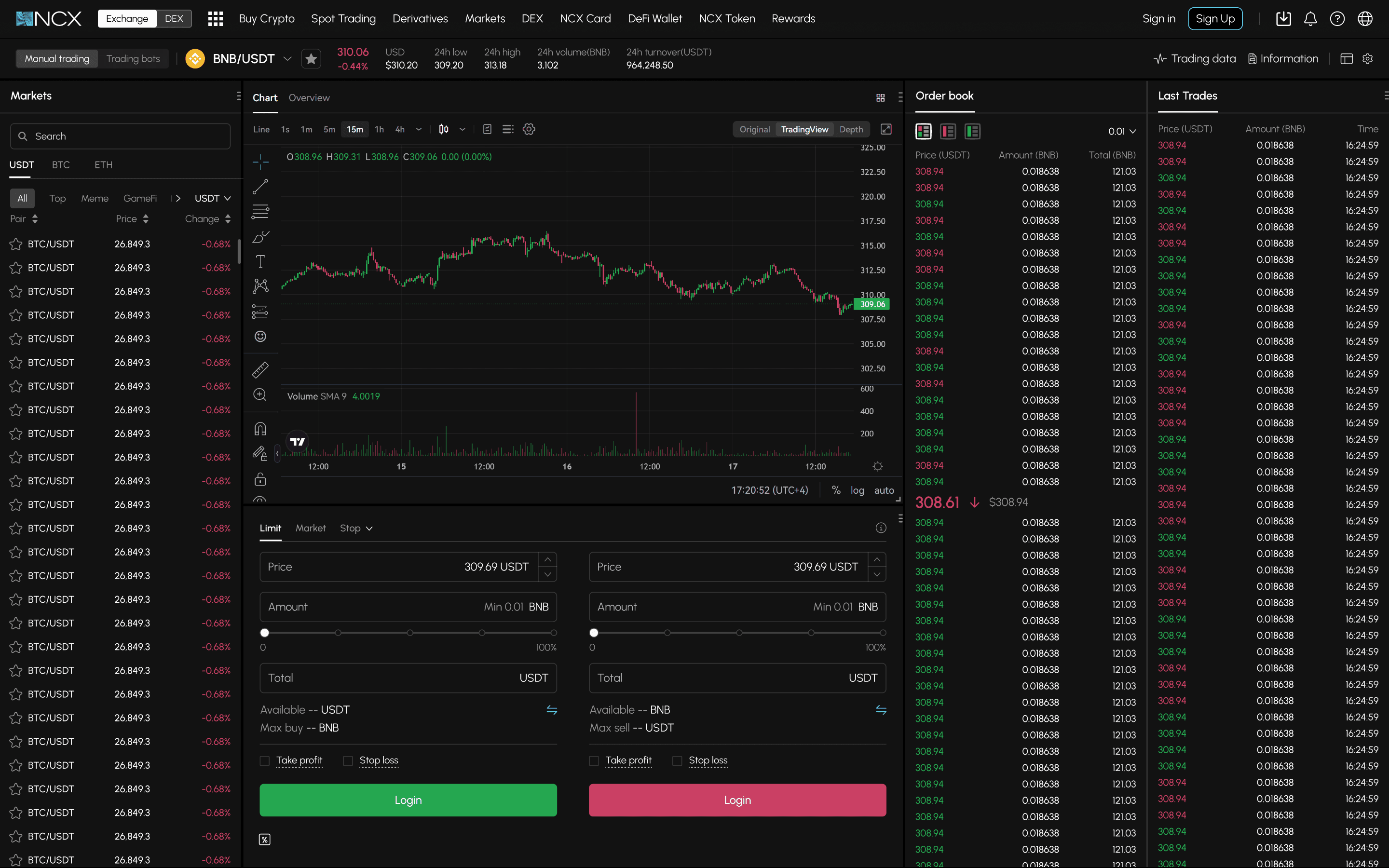Check Stop loss on buy form
The image size is (1389, 868).
point(348,760)
